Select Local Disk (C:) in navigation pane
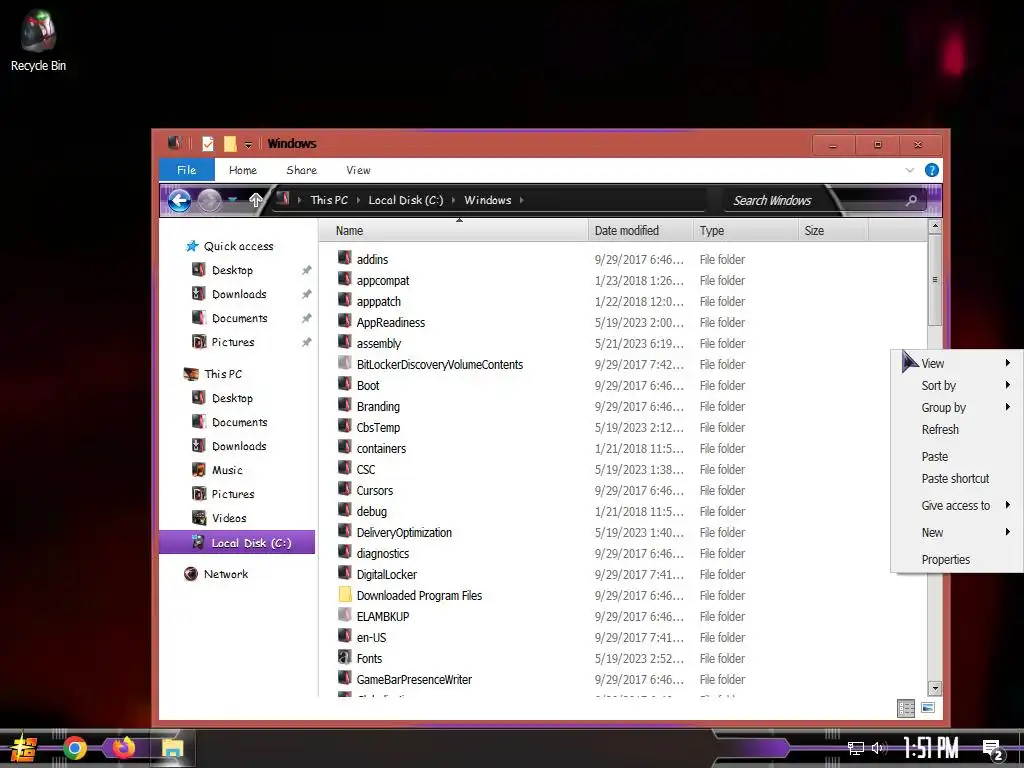The width and height of the screenshot is (1024, 768). tap(237, 543)
